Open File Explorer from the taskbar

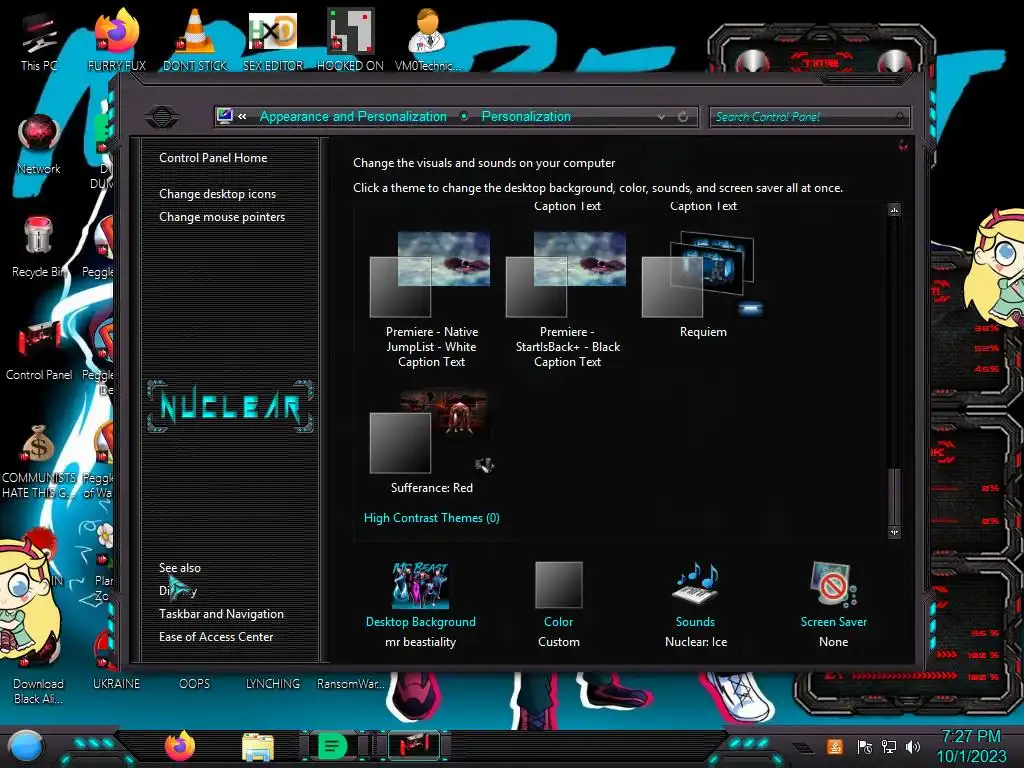click(257, 746)
